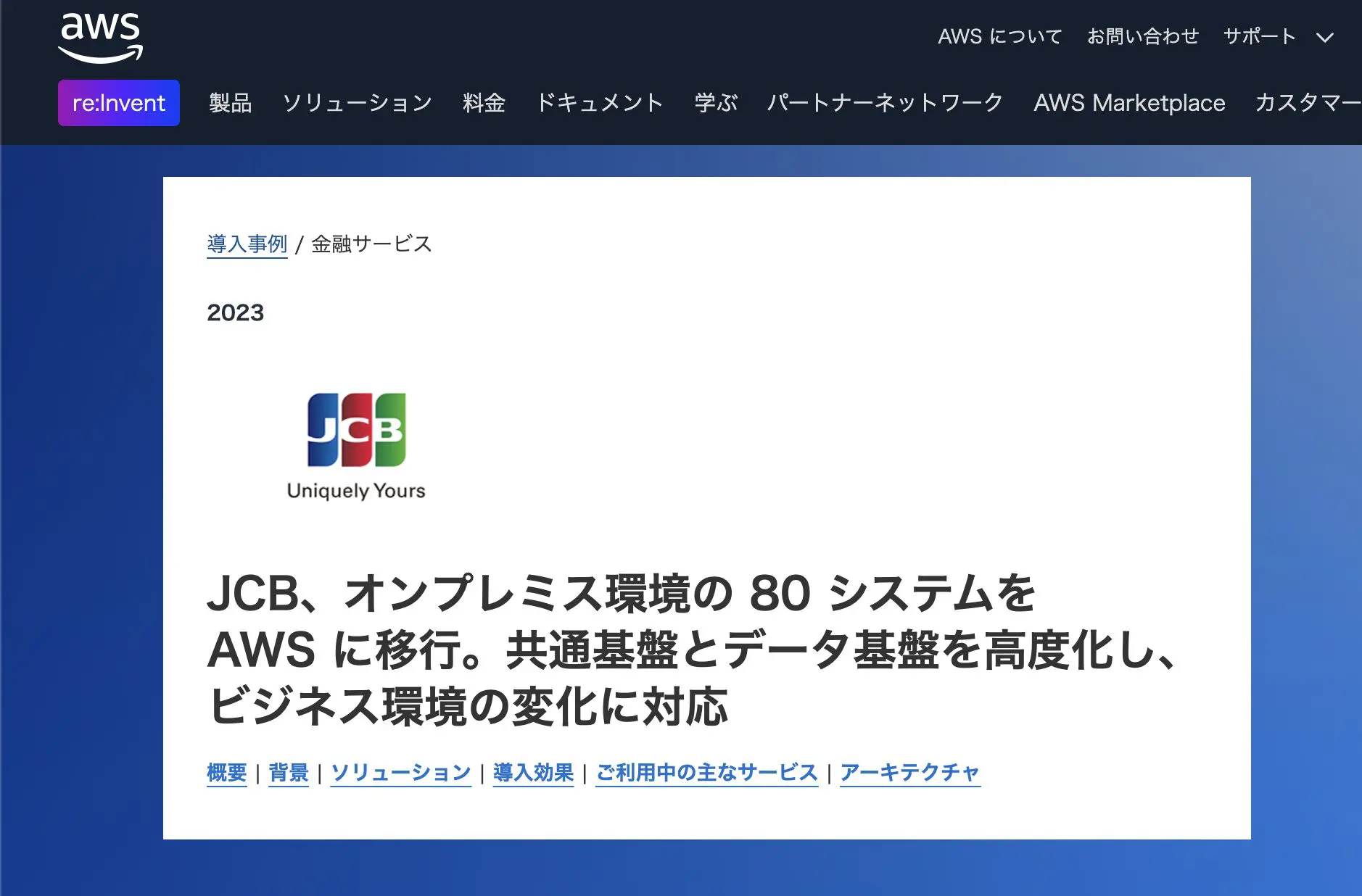Viewport: 1362px width, 896px height.
Task: Jump to the 概要 section
Action: [x=226, y=773]
